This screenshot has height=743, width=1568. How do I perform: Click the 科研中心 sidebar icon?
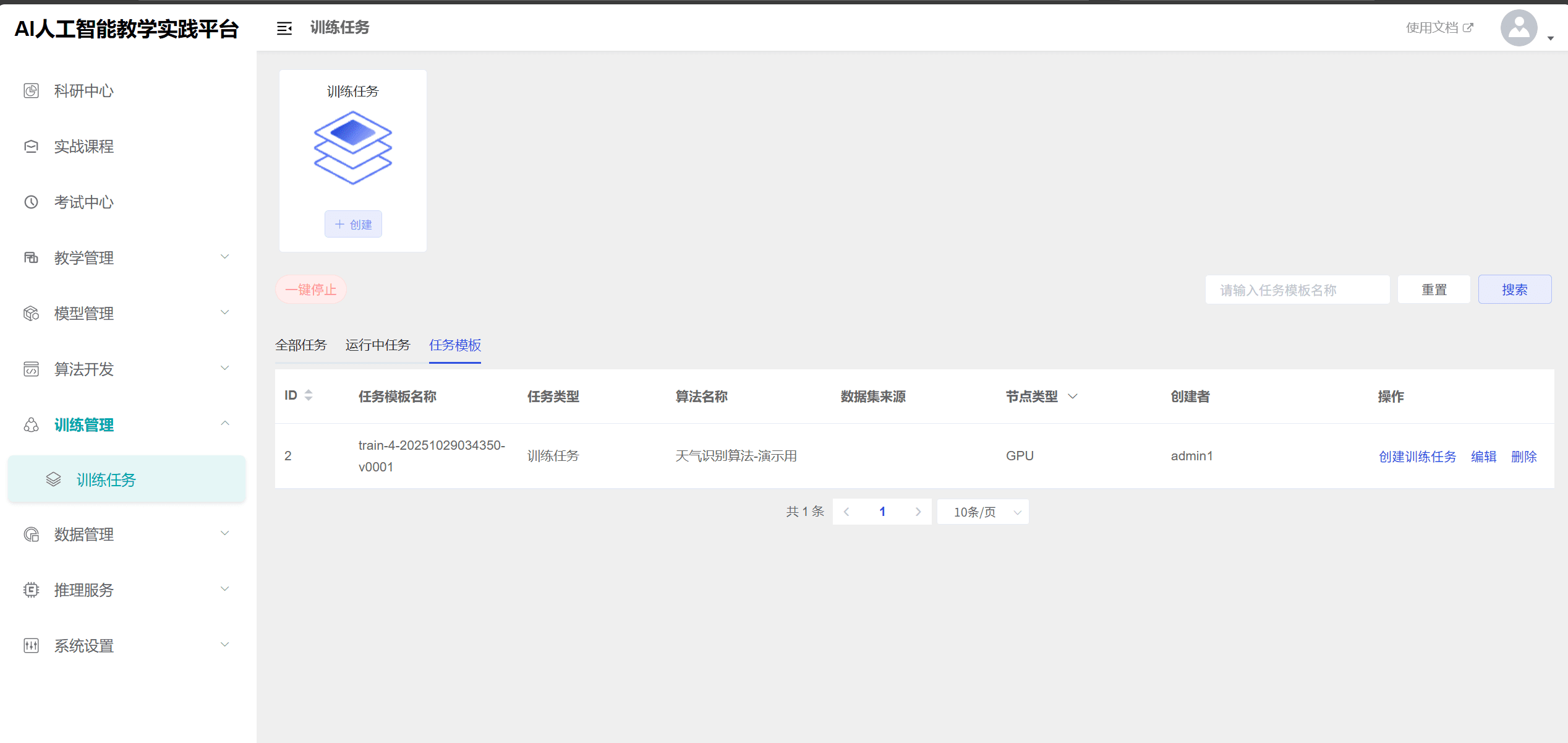click(31, 91)
